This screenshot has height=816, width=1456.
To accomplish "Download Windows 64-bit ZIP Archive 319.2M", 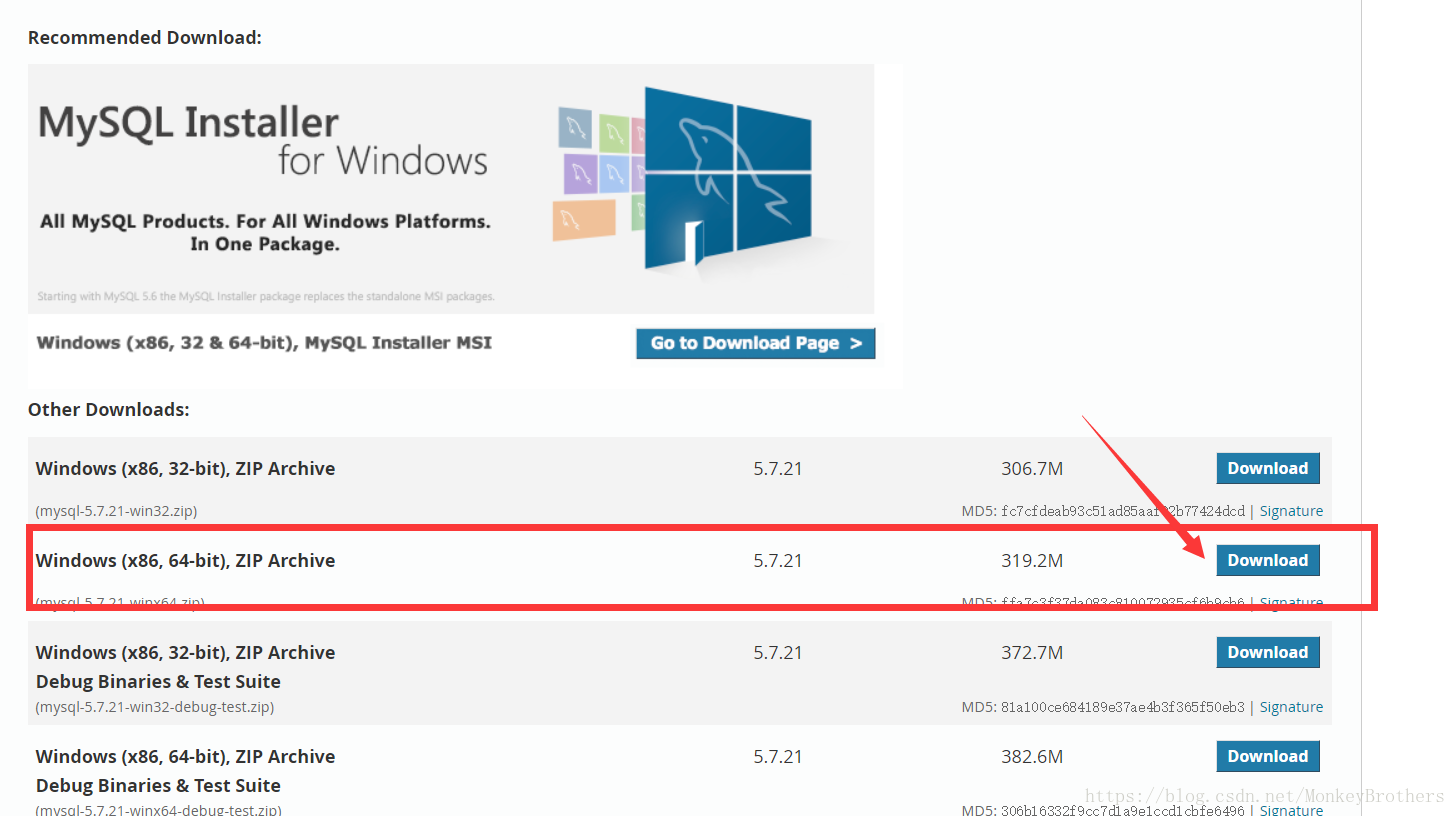I will (x=1268, y=560).
